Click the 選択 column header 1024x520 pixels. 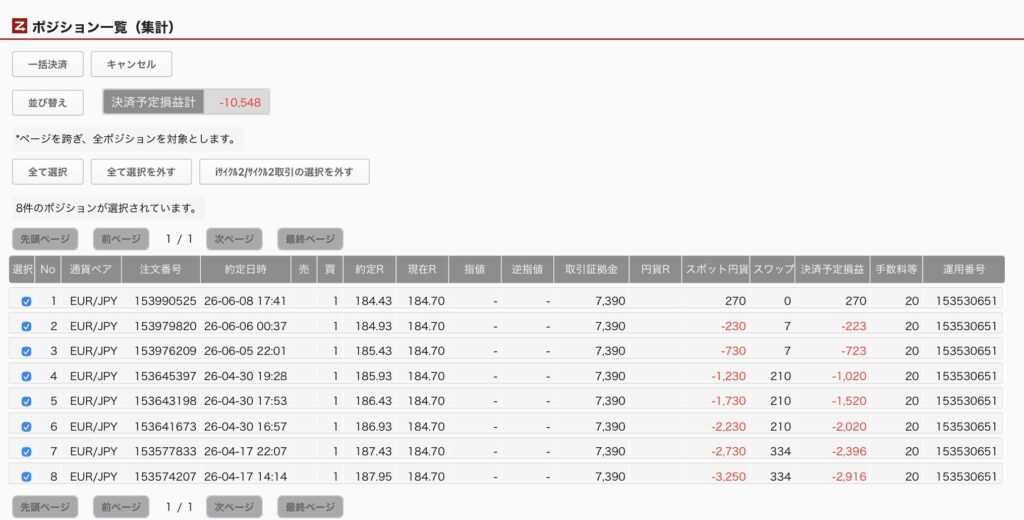(x=22, y=269)
